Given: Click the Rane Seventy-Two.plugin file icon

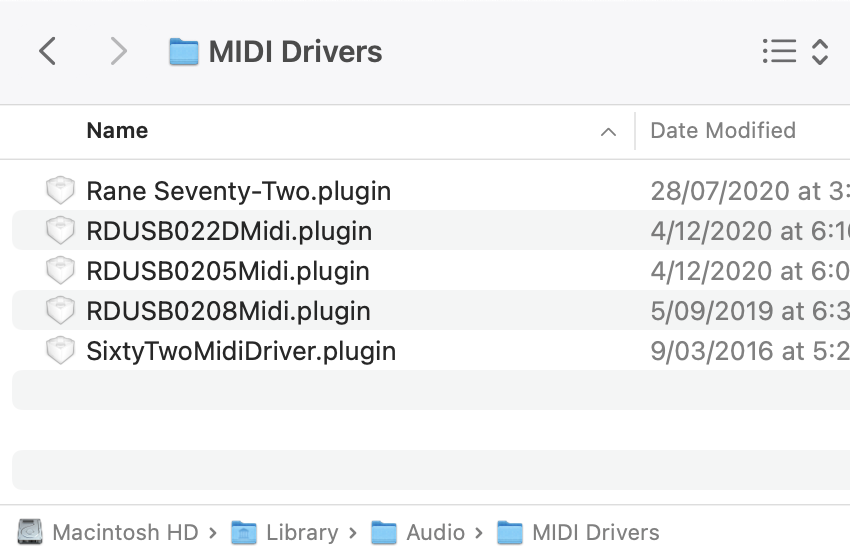Looking at the screenshot, I should [60, 190].
